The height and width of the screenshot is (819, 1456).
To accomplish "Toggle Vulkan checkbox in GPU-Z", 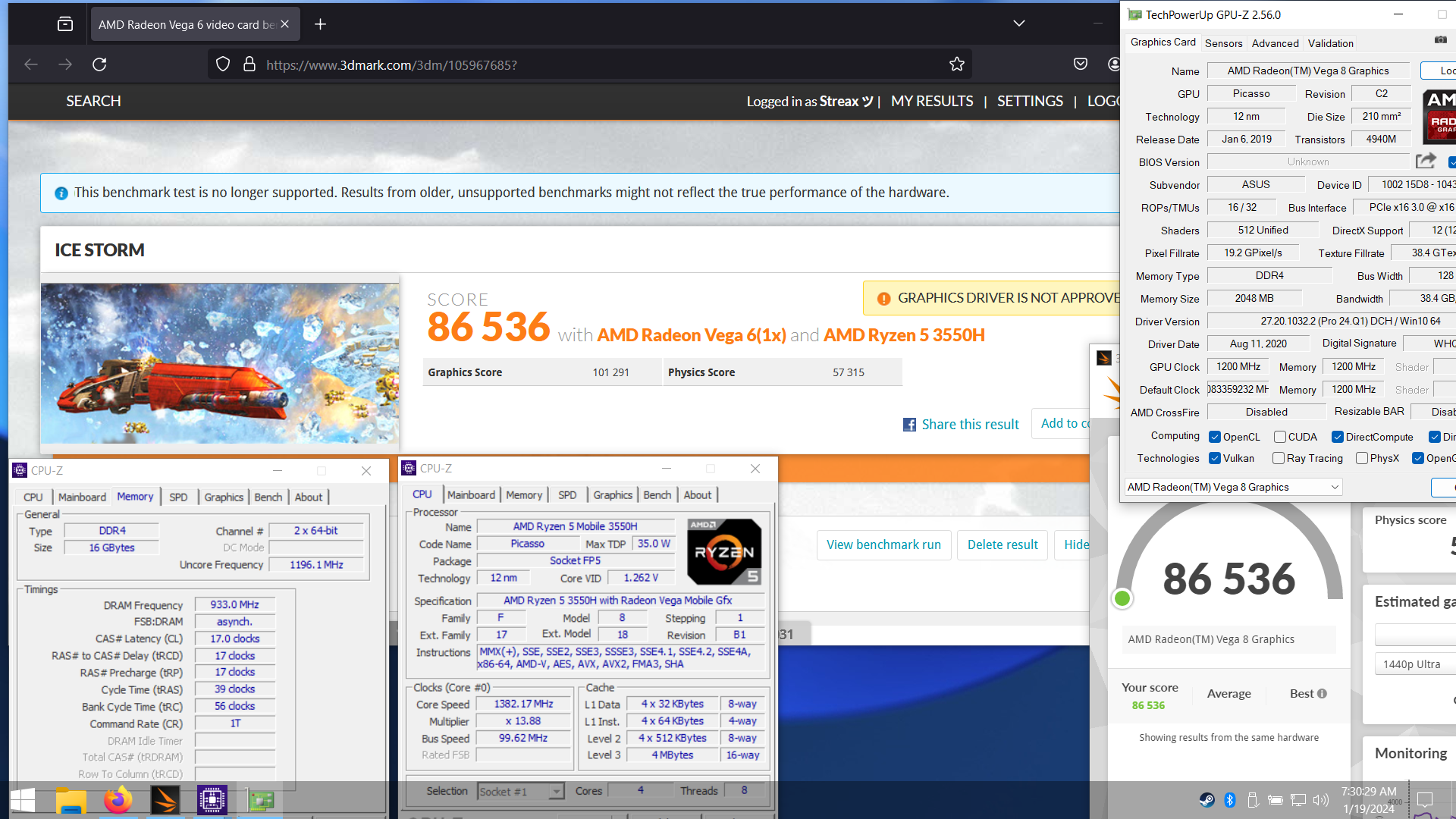I will [1215, 459].
